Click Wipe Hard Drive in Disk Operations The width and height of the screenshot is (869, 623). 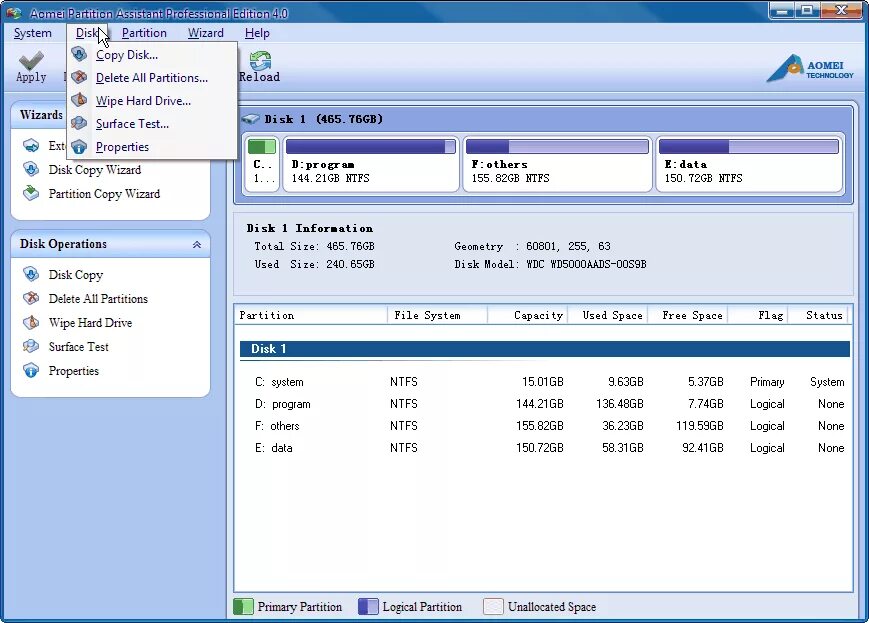point(90,323)
